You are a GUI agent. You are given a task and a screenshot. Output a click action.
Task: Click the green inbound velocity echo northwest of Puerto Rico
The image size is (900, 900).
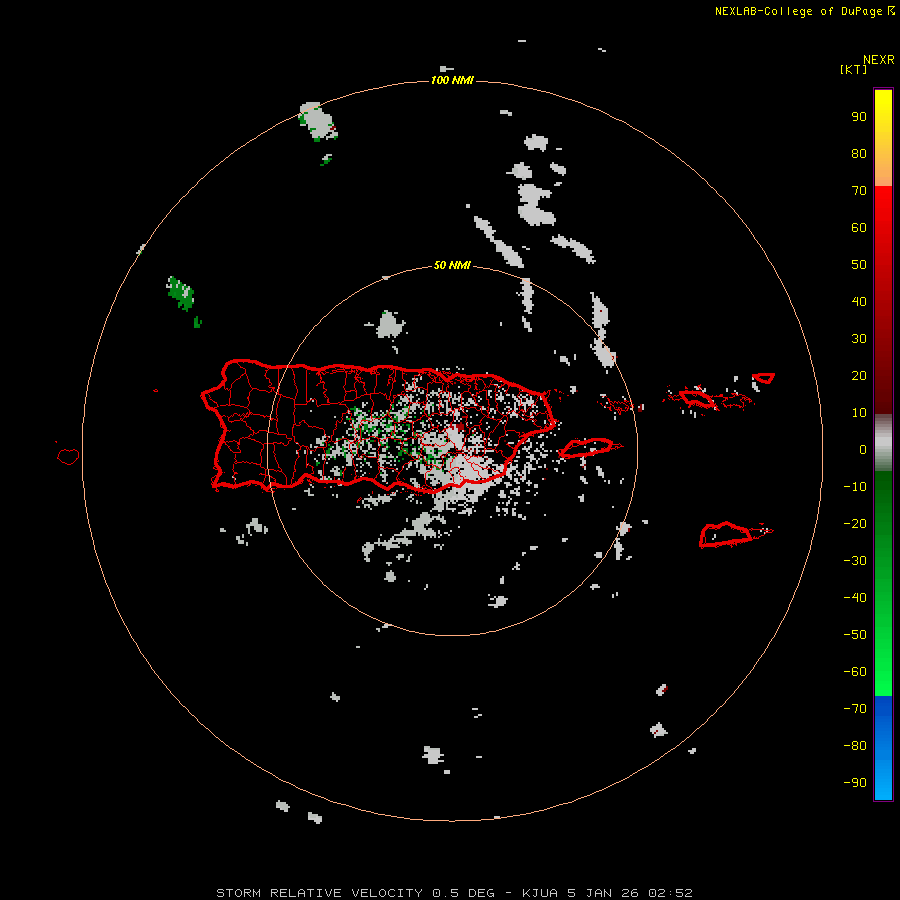(181, 294)
